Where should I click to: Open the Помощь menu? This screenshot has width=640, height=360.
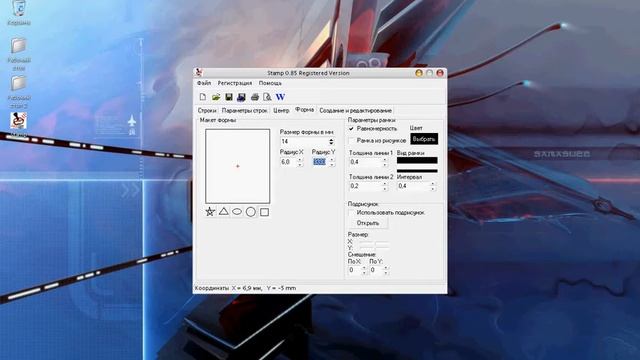click(270, 83)
